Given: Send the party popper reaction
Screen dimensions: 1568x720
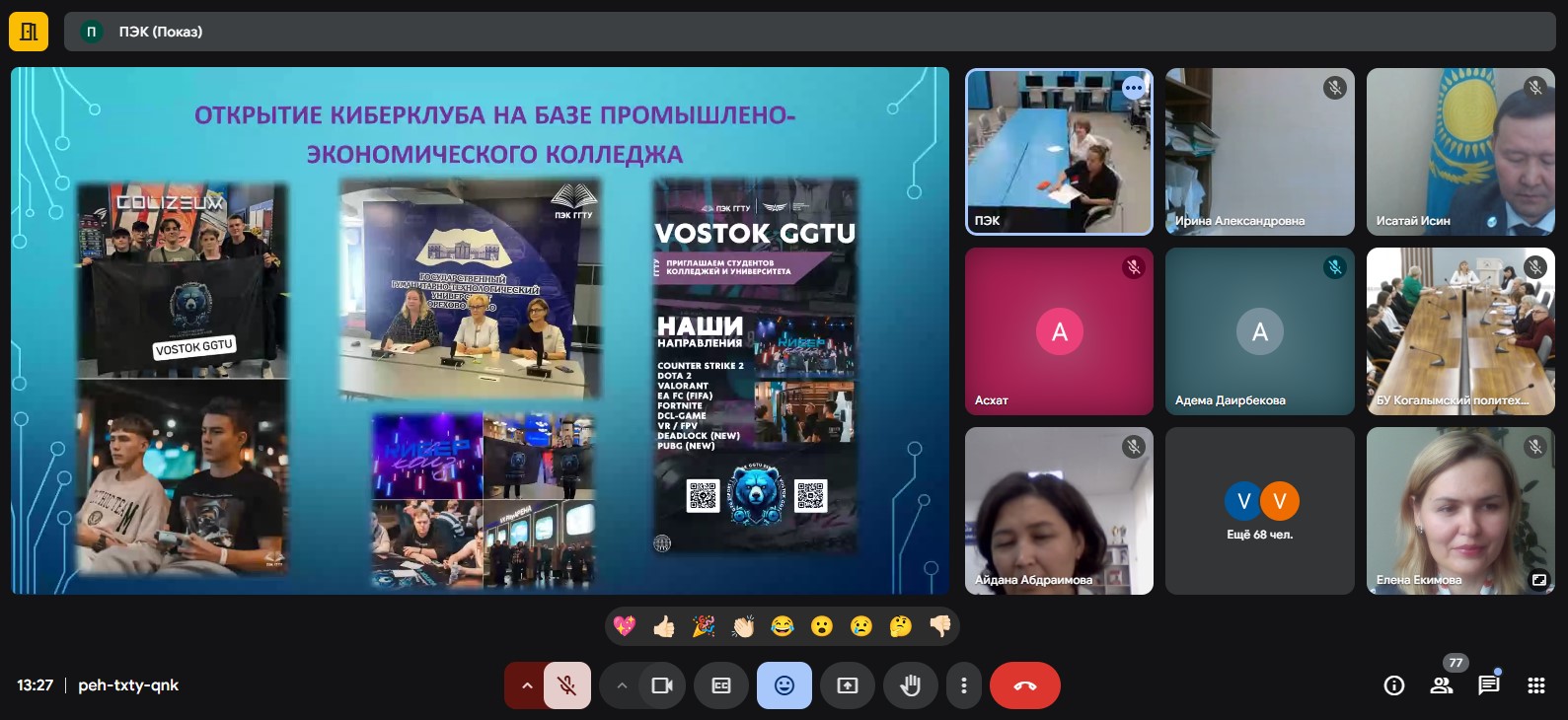Looking at the screenshot, I should tap(704, 626).
